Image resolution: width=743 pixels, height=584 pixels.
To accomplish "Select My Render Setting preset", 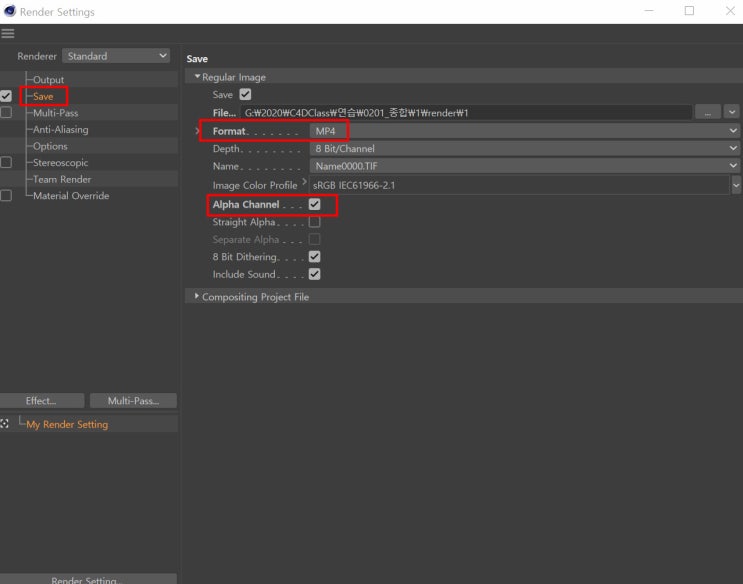I will click(x=67, y=424).
